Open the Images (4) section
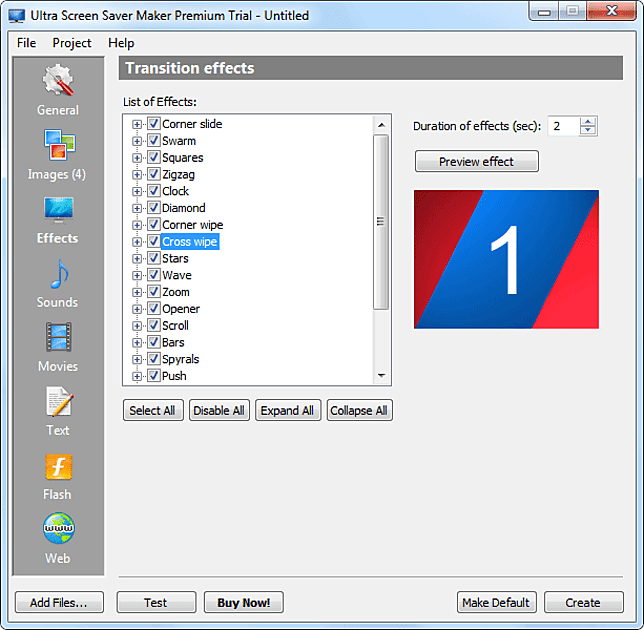This screenshot has height=630, width=644. pyautogui.click(x=57, y=155)
